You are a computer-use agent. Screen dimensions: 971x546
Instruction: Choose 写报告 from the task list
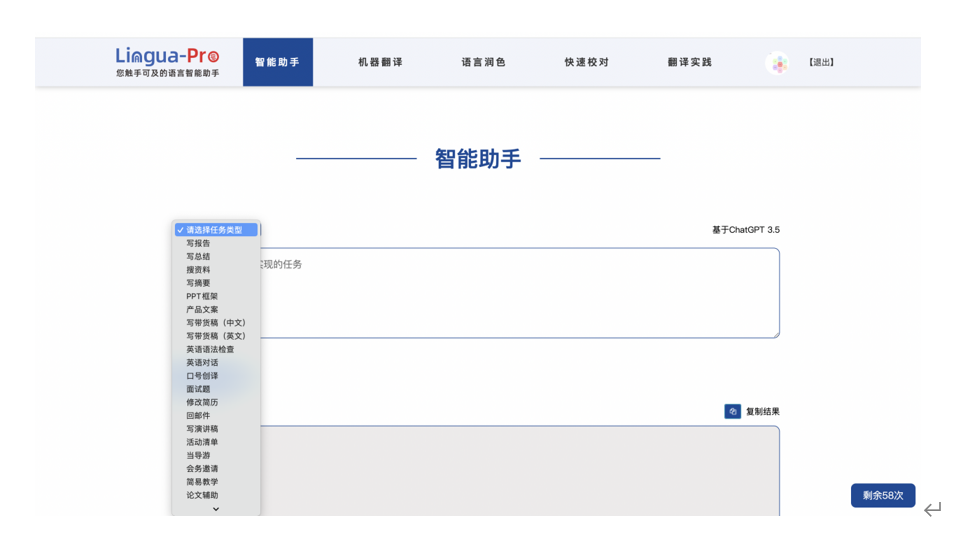(198, 243)
